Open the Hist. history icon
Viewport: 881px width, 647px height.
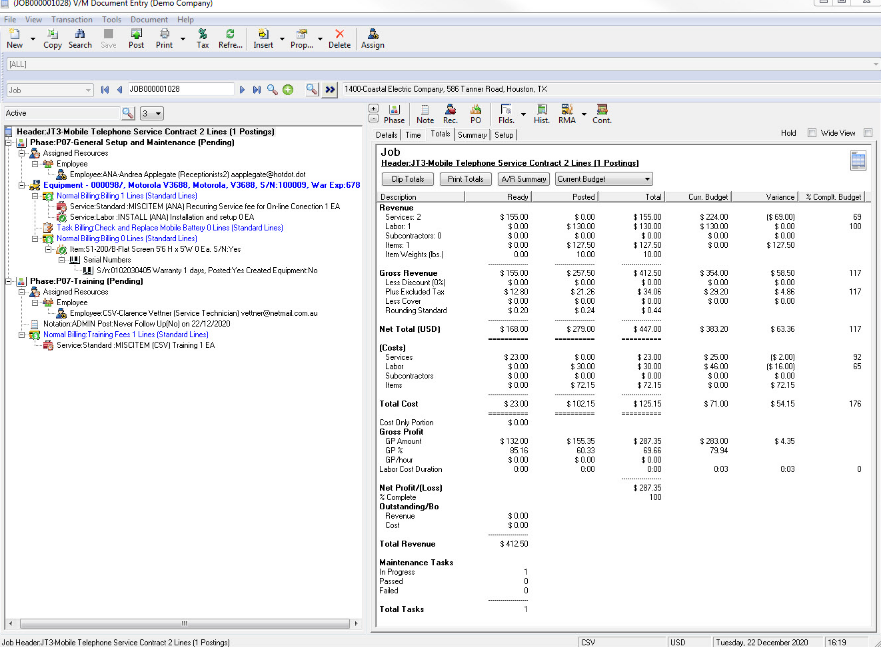click(541, 113)
